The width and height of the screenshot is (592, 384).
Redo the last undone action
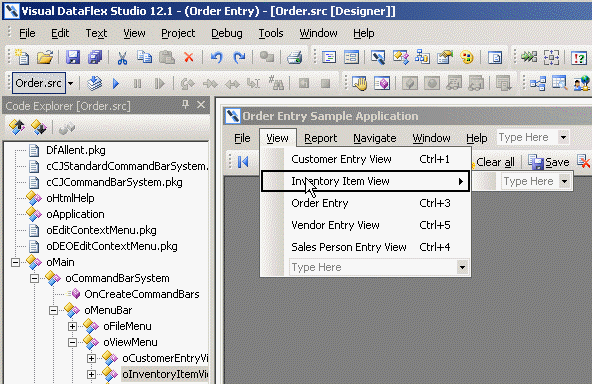pos(239,57)
